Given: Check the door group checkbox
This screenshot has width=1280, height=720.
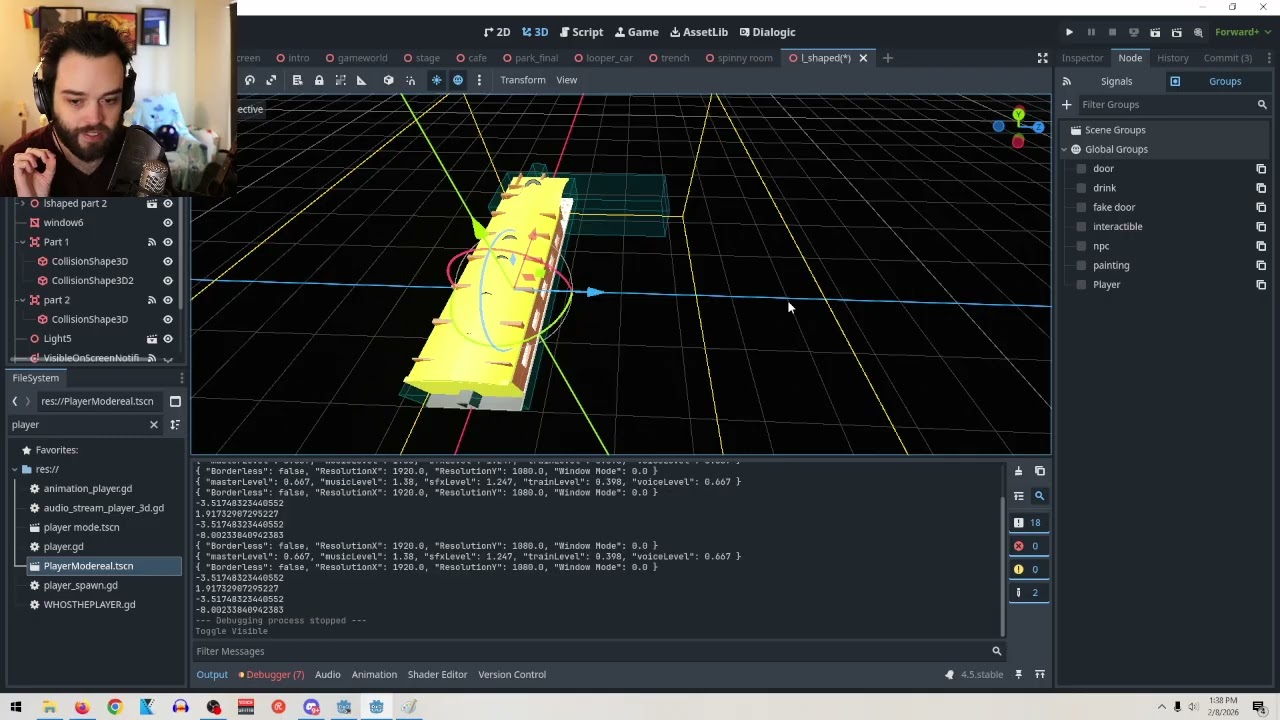Looking at the screenshot, I should point(1082,169).
